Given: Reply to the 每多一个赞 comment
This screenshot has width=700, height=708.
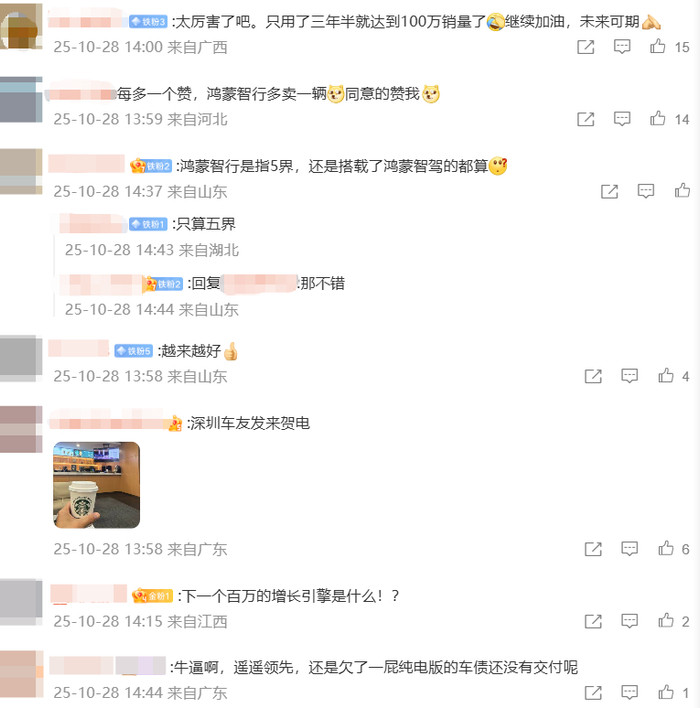Looking at the screenshot, I should coord(622,119).
